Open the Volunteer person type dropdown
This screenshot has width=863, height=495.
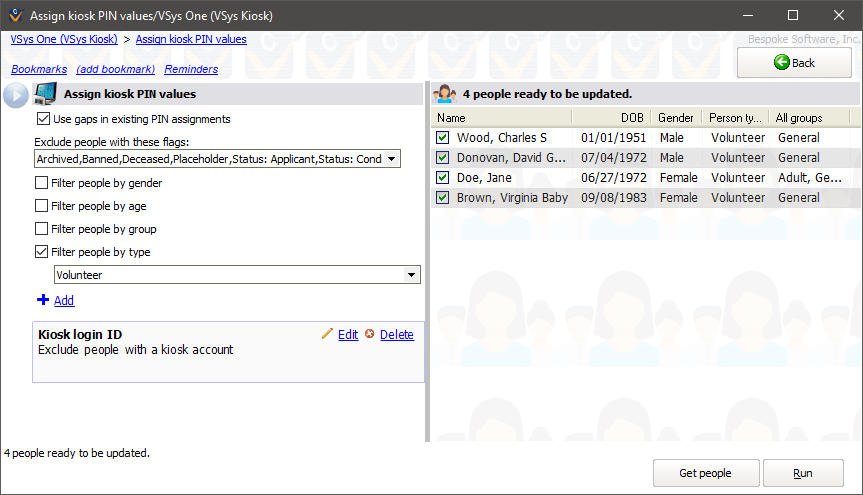click(411, 275)
